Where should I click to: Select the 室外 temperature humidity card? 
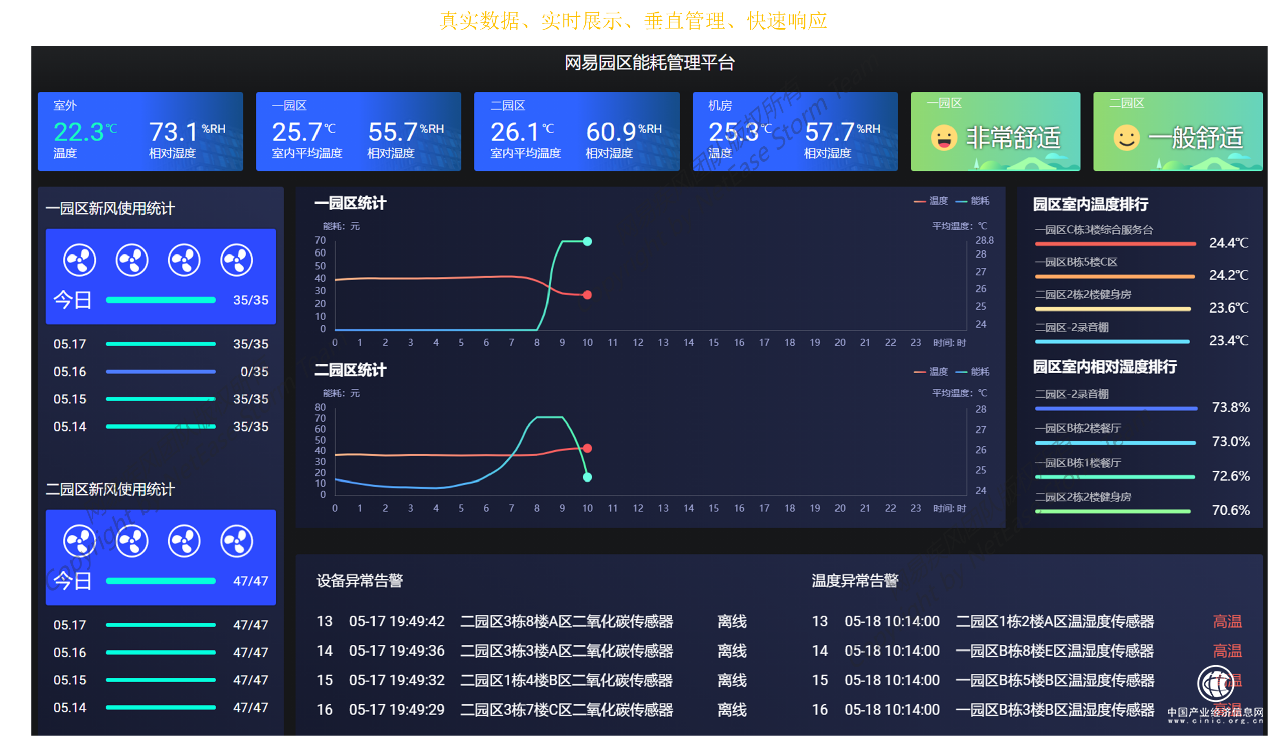pos(140,131)
